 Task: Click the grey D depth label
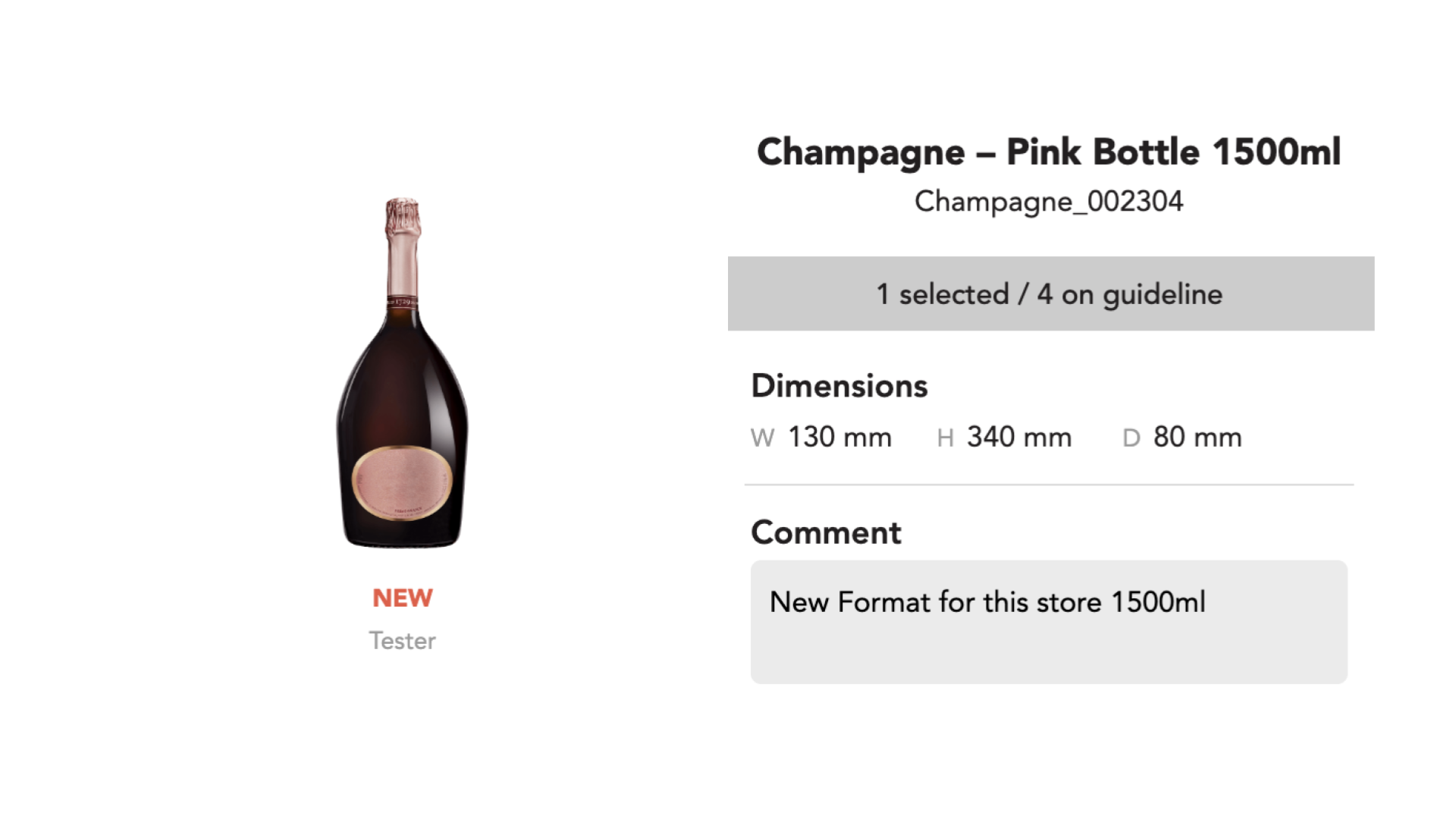pos(1131,438)
